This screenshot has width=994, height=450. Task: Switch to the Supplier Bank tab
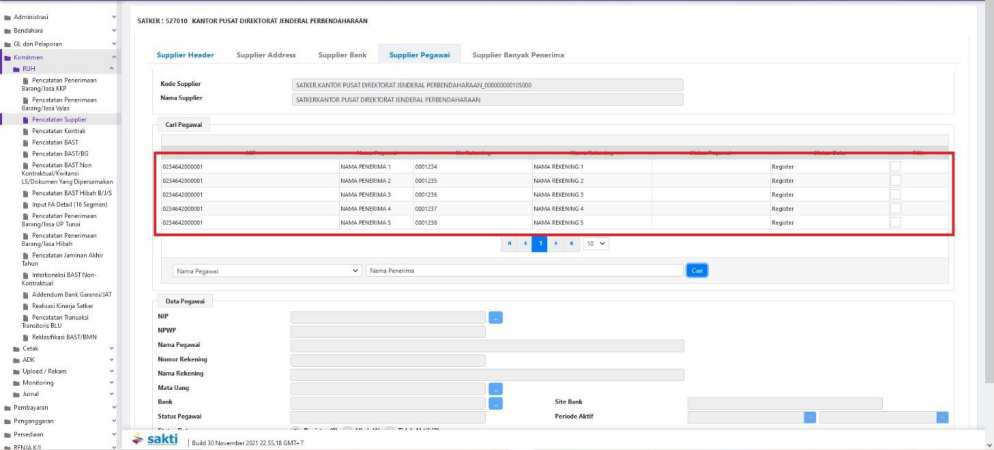click(x=342, y=55)
